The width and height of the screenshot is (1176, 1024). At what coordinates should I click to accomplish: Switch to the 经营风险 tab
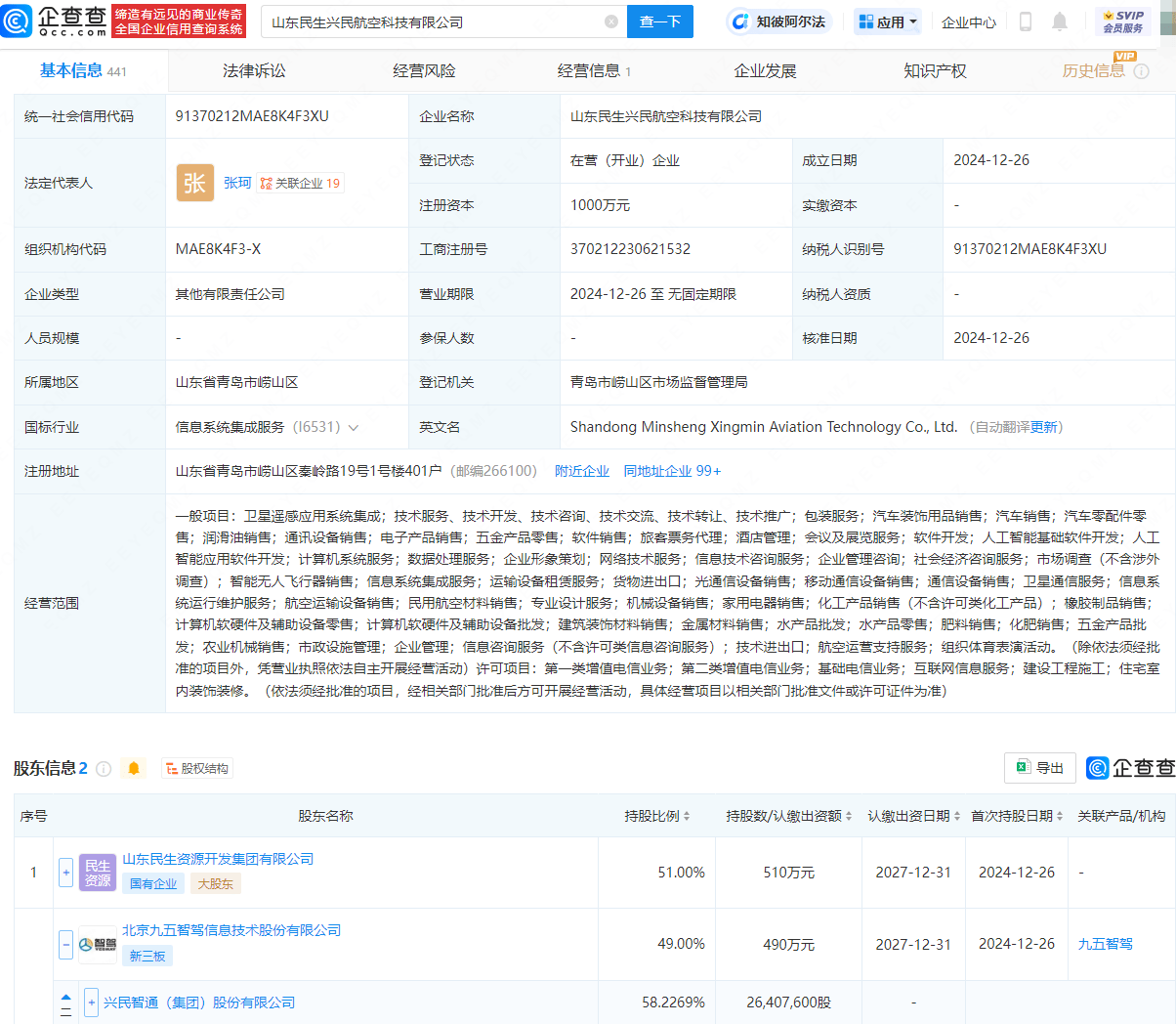coord(424,70)
